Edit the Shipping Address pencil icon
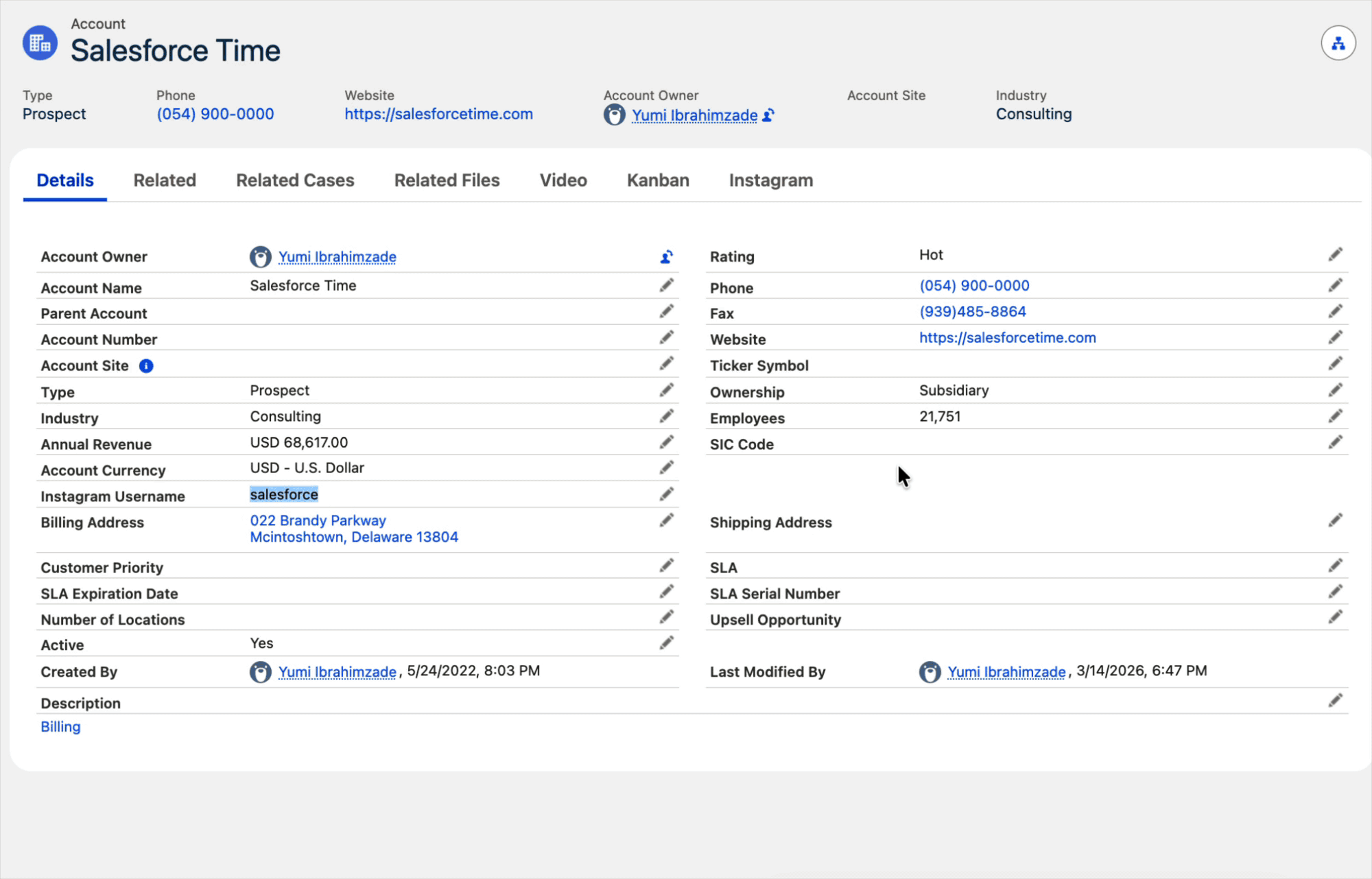This screenshot has height=879, width=1372. [1336, 521]
